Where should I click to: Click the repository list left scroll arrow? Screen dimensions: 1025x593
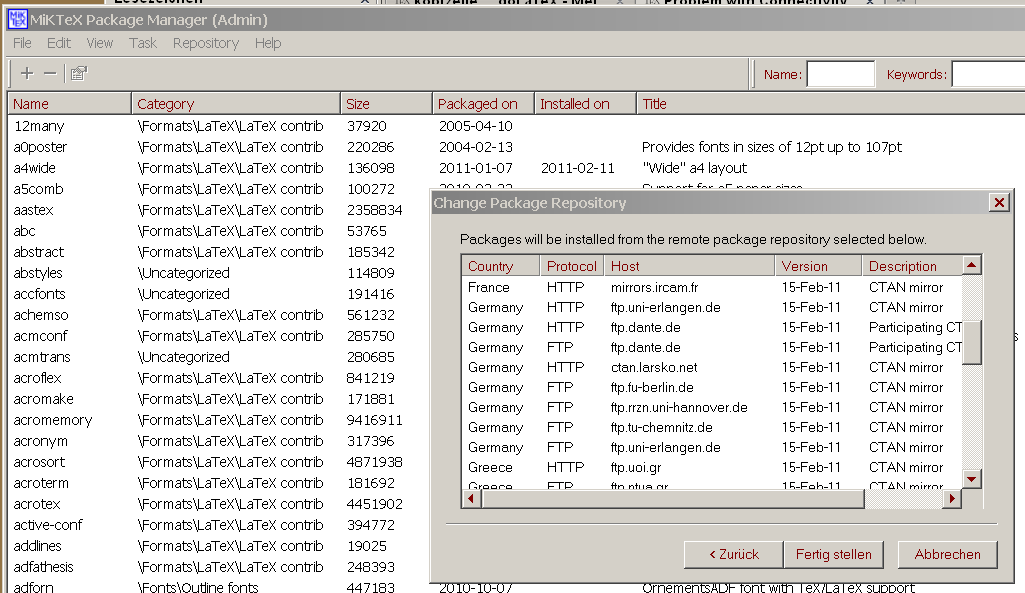471,499
